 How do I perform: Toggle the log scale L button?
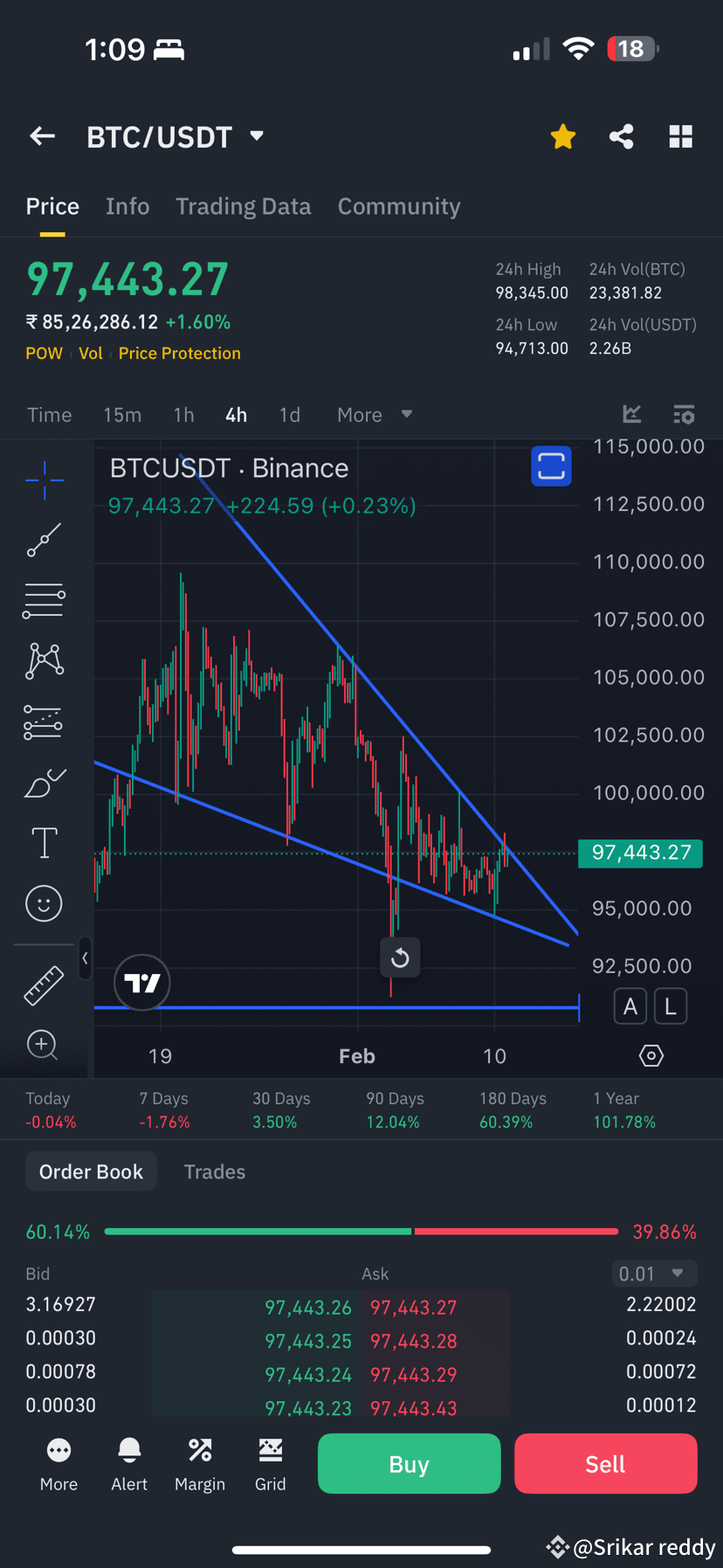[x=671, y=1006]
